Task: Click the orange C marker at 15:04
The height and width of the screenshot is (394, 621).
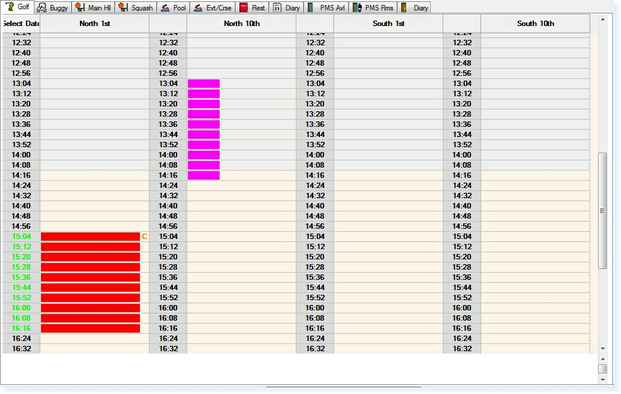Action: [144, 236]
